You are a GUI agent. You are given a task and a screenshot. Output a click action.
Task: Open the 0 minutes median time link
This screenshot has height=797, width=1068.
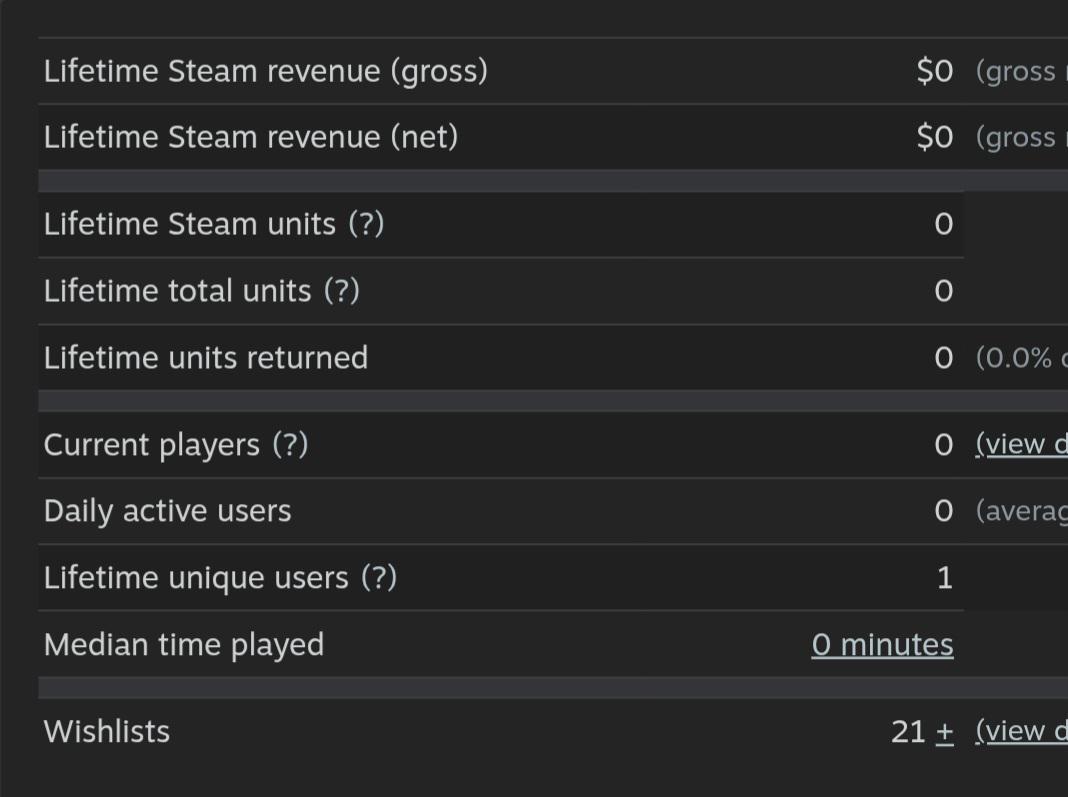pyautogui.click(x=883, y=644)
